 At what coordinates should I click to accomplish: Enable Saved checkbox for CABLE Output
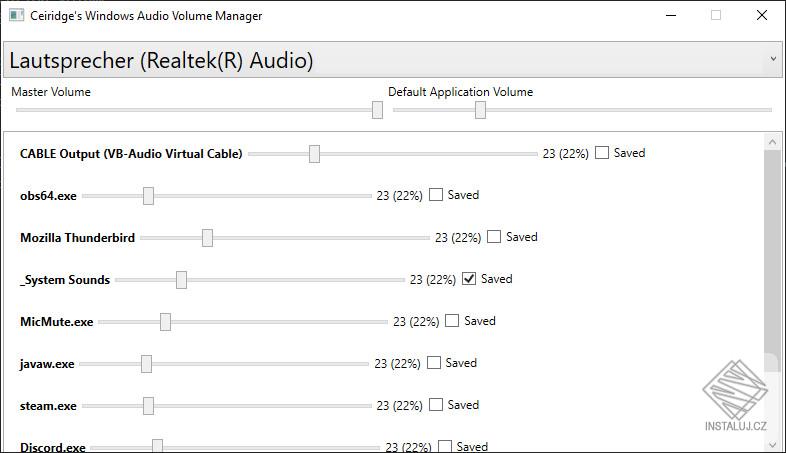(602, 153)
